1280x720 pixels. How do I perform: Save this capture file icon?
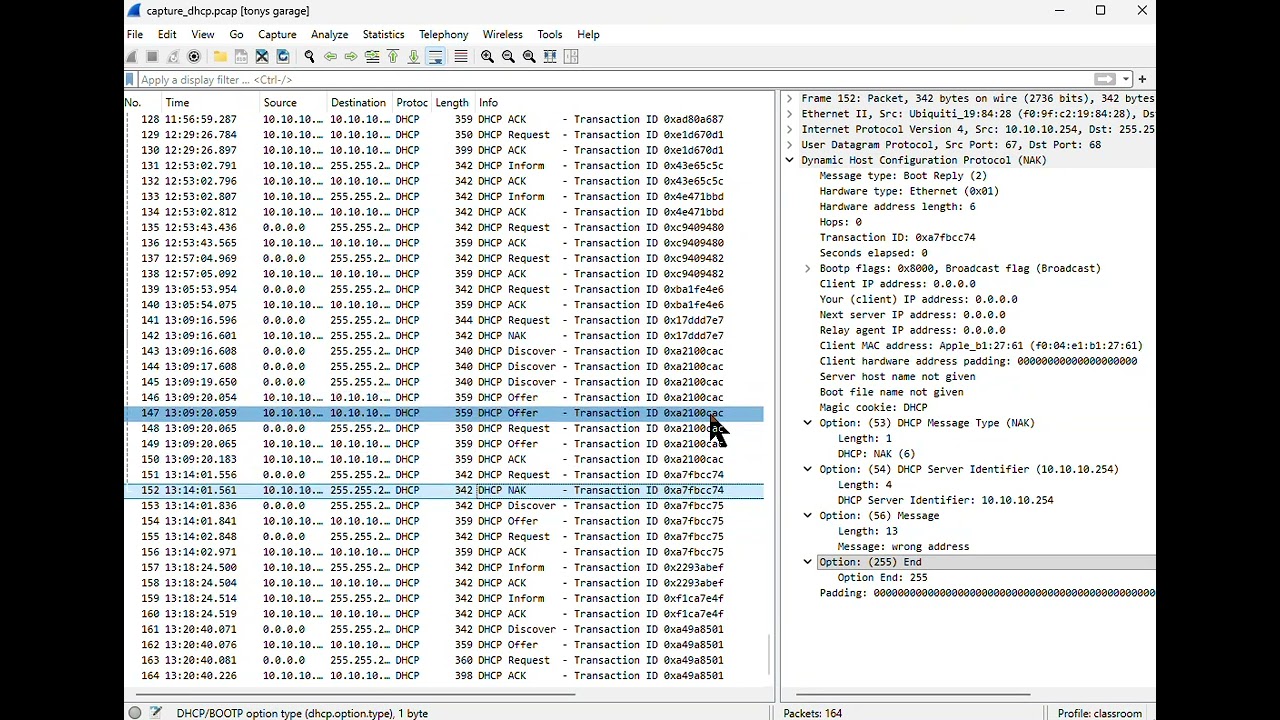241,57
